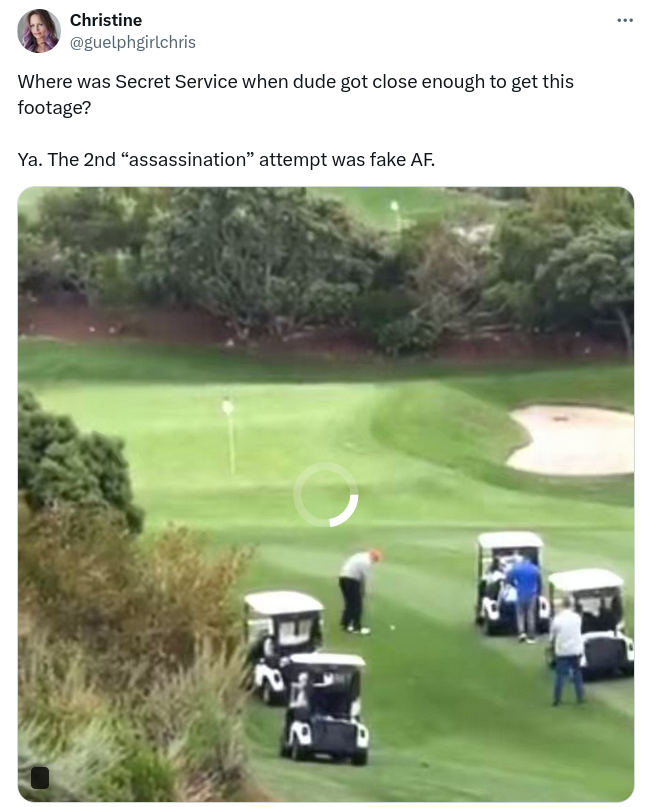Click the man wearing the blue shirt

(525, 598)
